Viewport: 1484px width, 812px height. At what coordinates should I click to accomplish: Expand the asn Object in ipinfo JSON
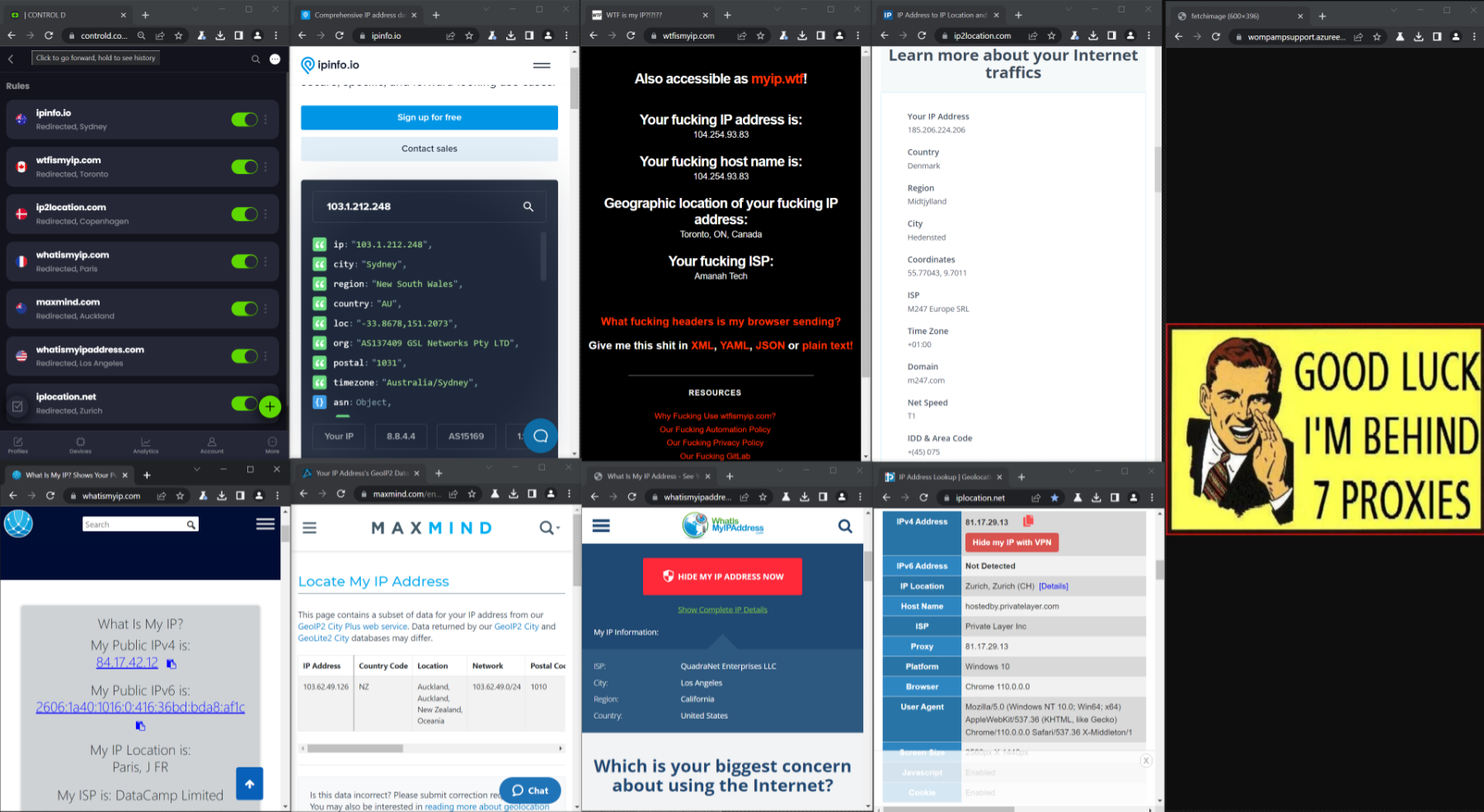tap(320, 402)
